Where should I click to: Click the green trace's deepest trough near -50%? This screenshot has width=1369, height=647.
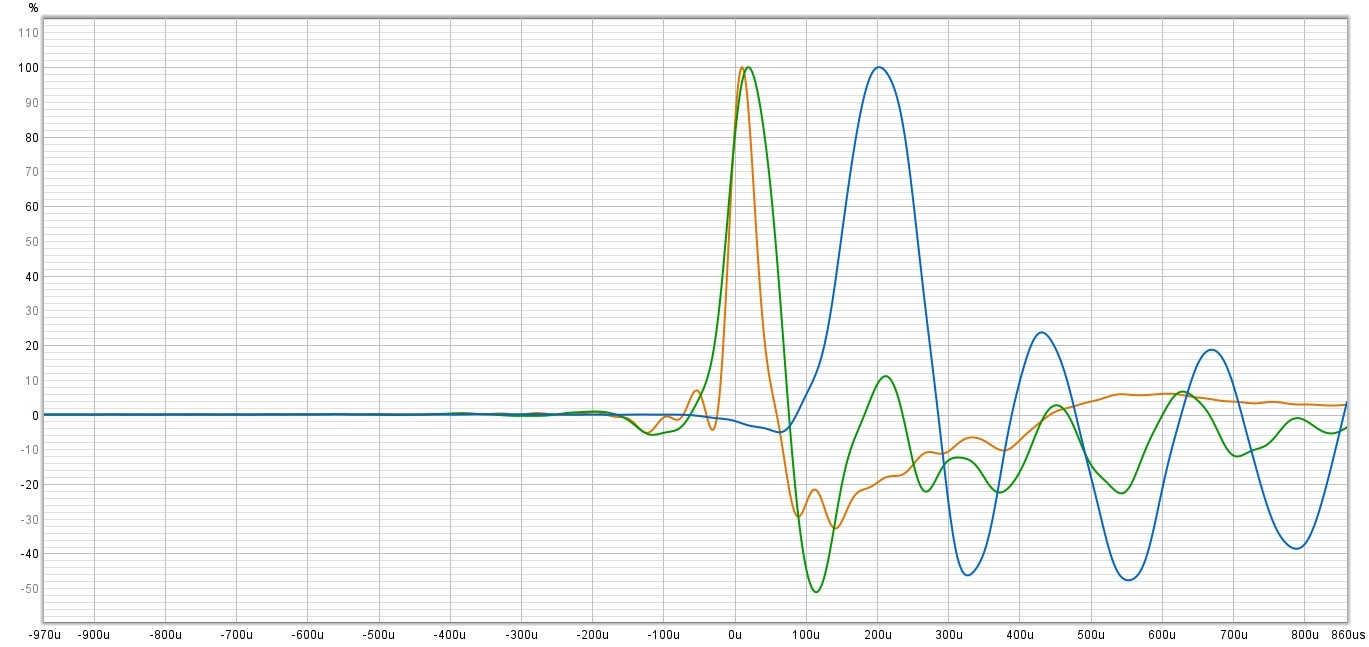pyautogui.click(x=816, y=592)
